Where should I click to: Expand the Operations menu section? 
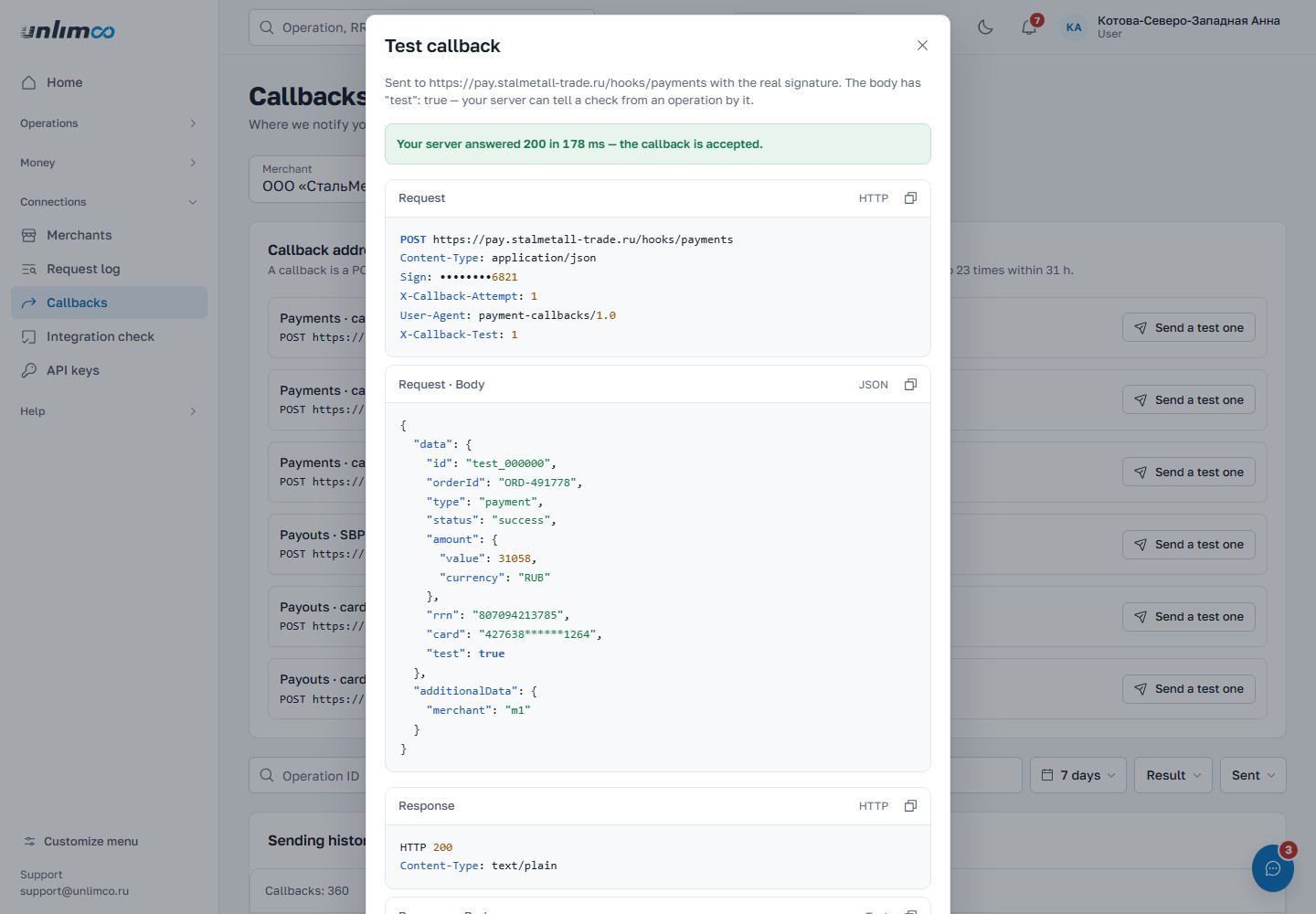point(110,123)
